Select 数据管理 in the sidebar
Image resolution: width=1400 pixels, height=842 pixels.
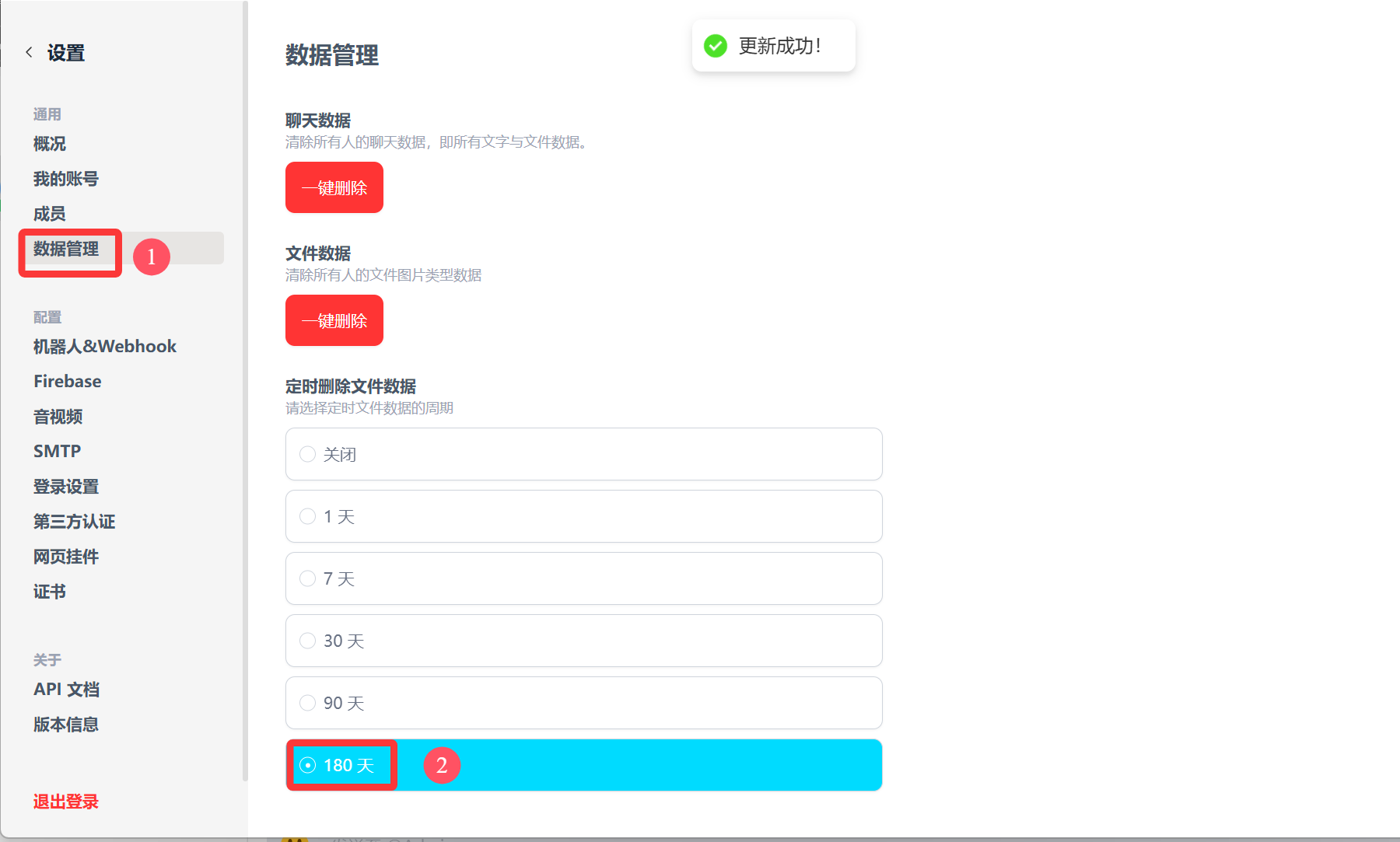pyautogui.click(x=66, y=249)
